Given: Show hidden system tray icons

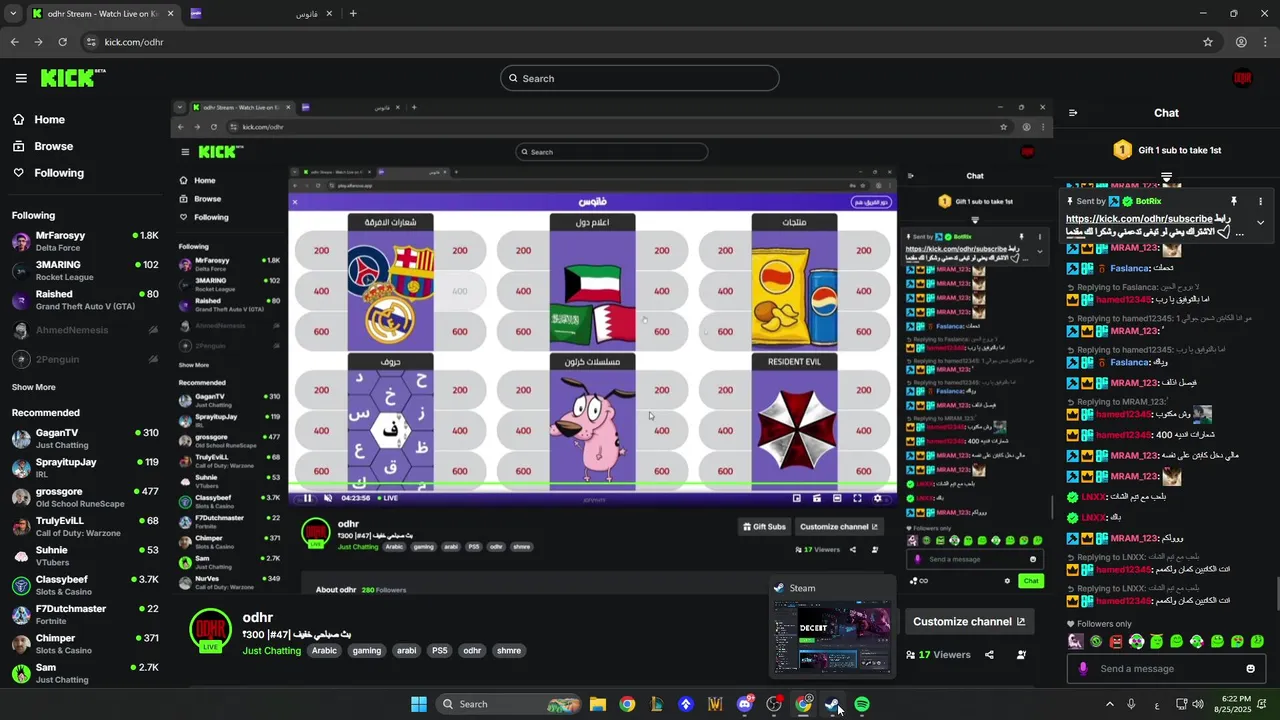Looking at the screenshot, I should (x=1109, y=704).
